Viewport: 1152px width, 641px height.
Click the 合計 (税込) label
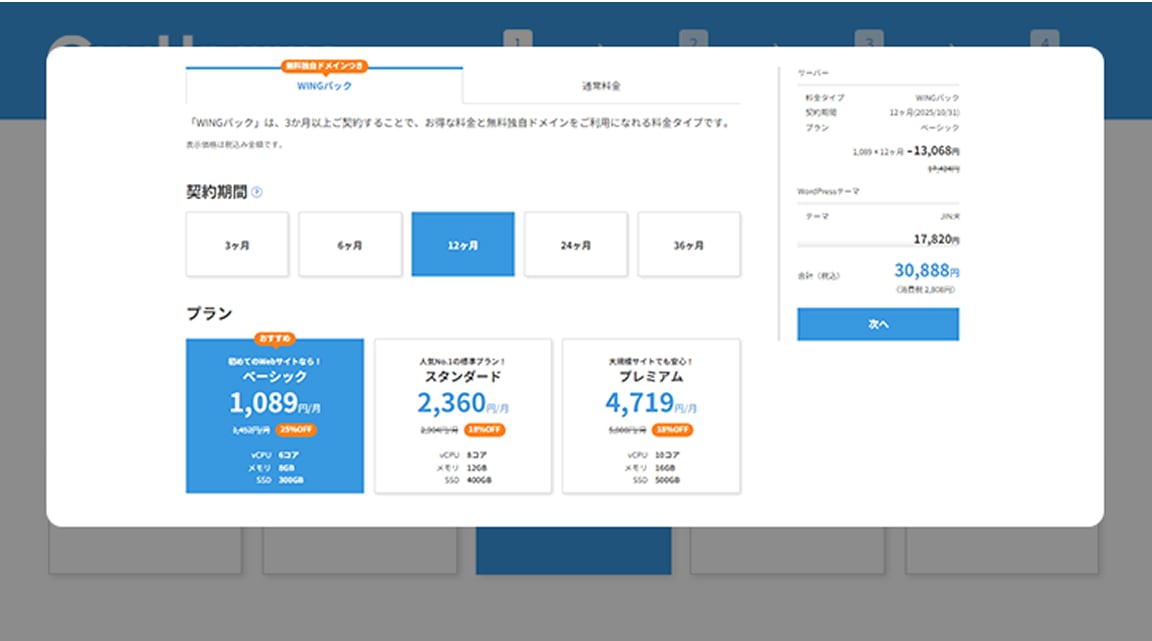pyautogui.click(x=818, y=276)
